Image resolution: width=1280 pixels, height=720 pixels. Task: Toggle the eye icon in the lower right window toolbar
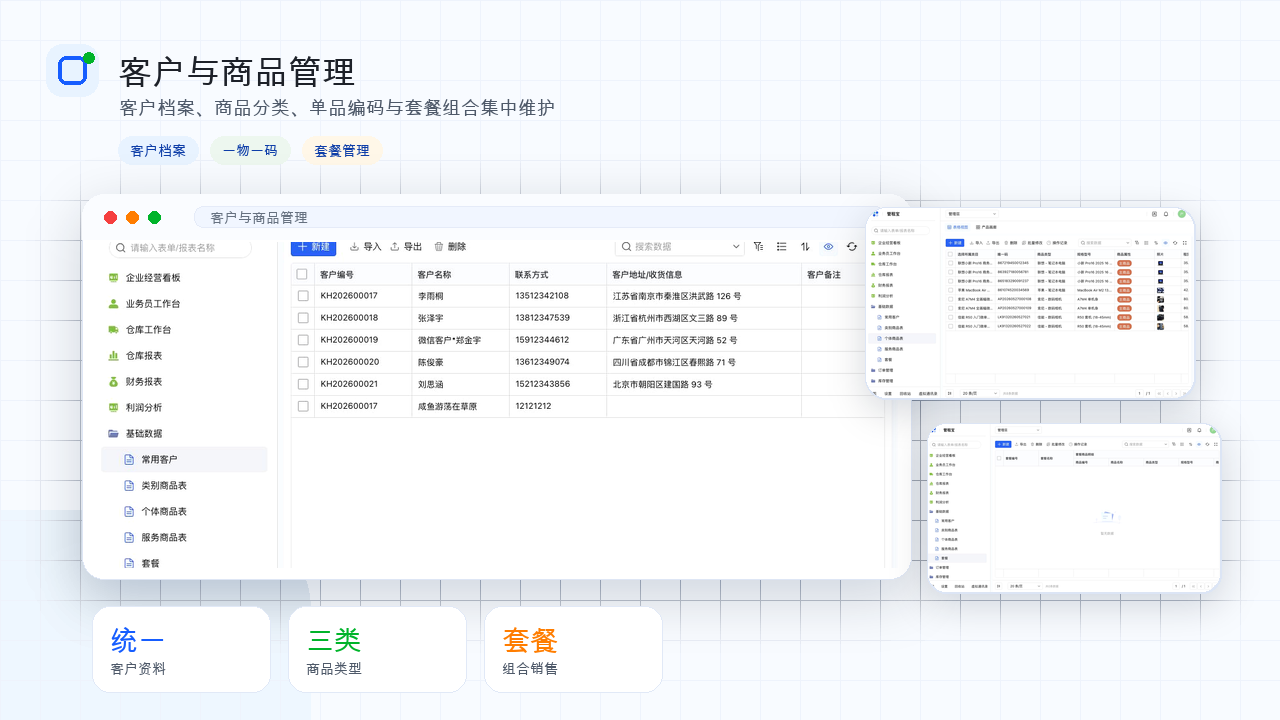tap(1199, 444)
